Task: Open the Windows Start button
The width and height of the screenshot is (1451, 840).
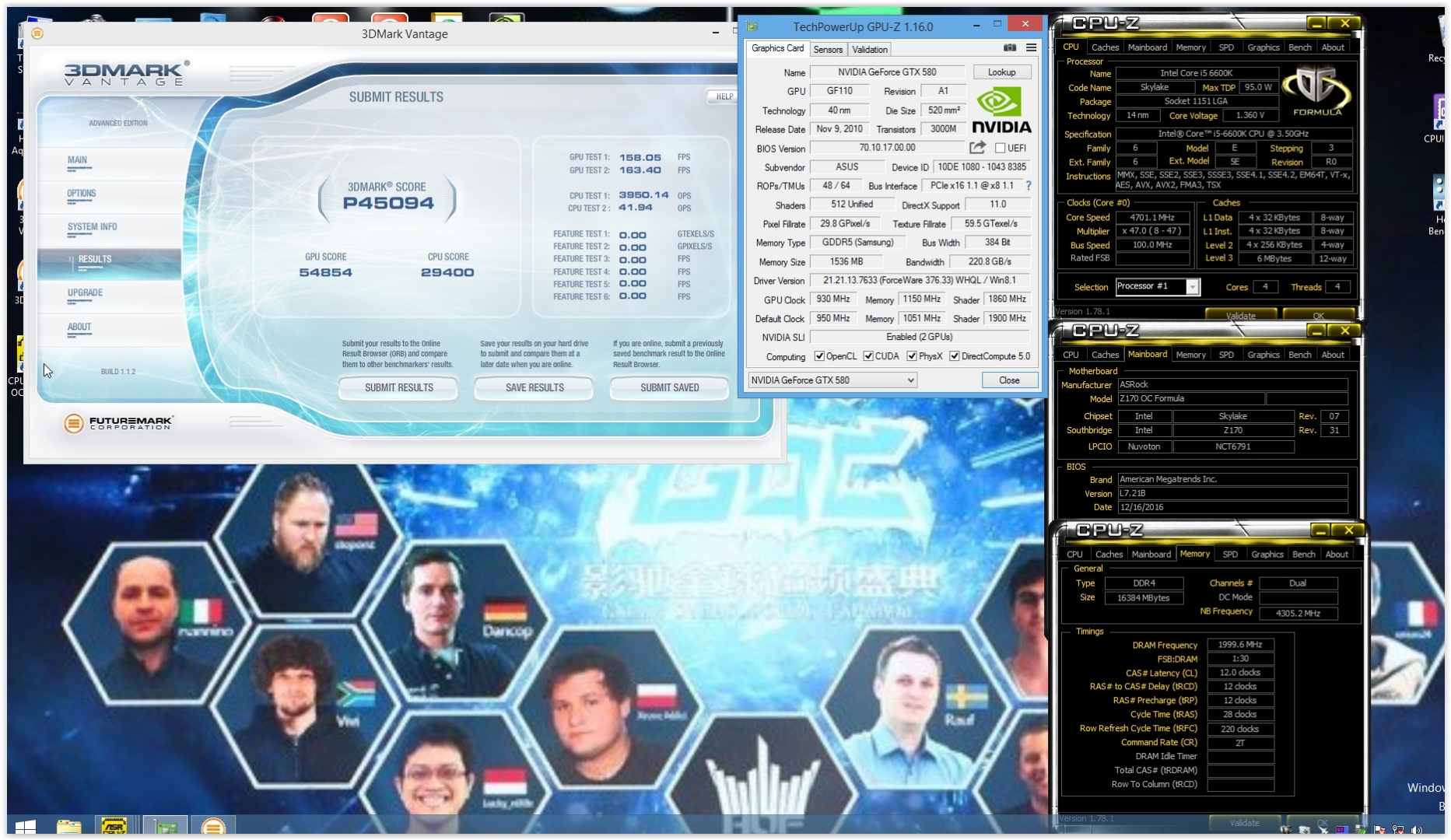Action: 25,826
